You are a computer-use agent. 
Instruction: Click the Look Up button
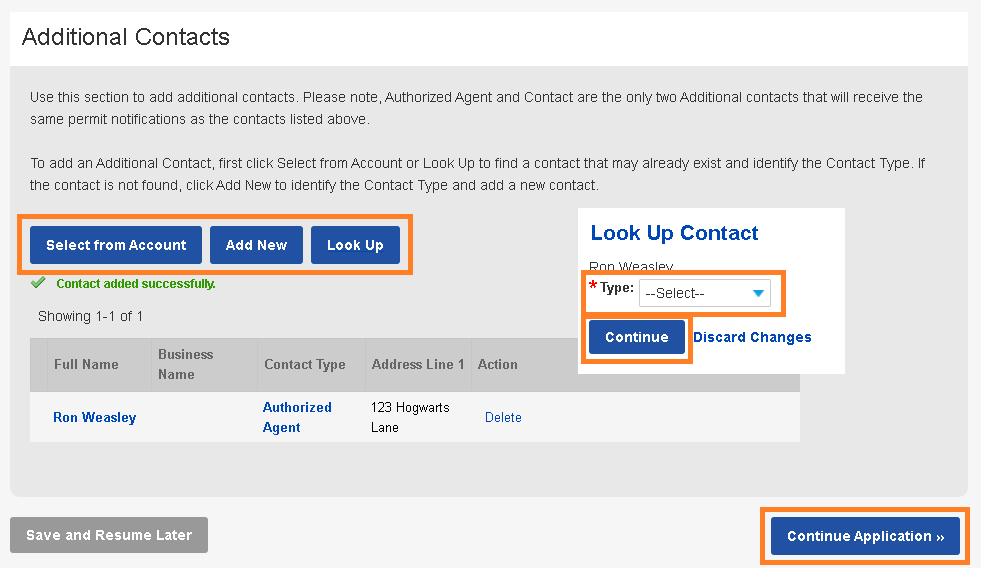coord(355,245)
